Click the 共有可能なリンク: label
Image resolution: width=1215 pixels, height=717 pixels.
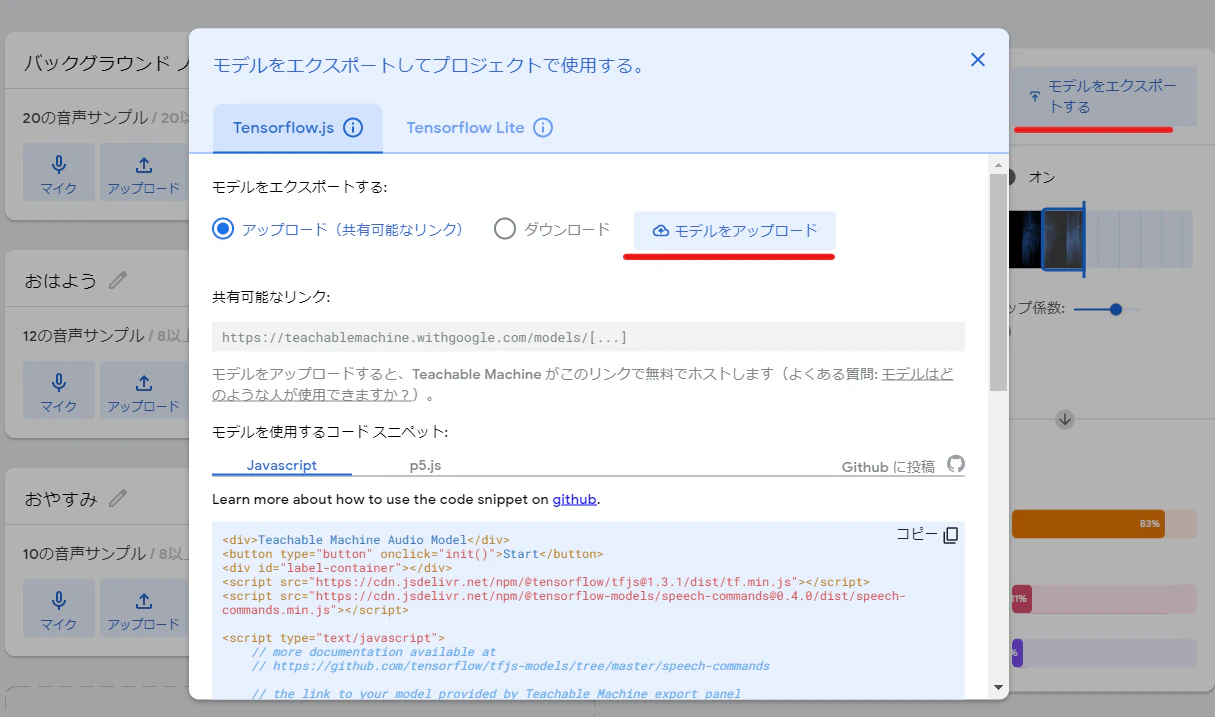(x=271, y=297)
